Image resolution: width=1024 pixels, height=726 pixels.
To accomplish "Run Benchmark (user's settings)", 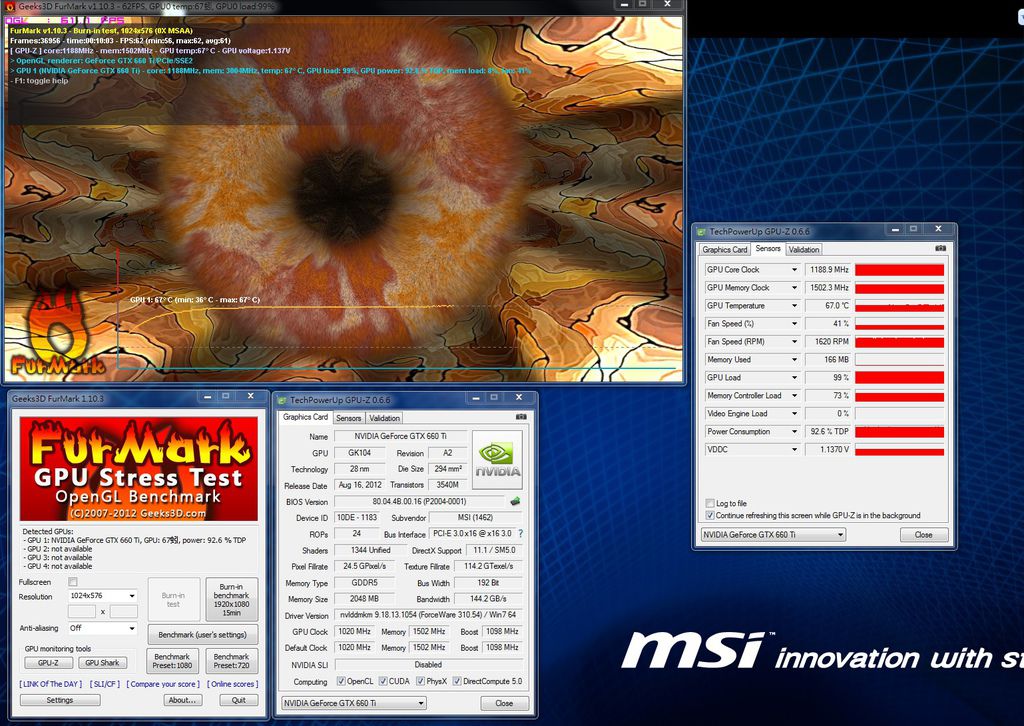I will [x=202, y=635].
